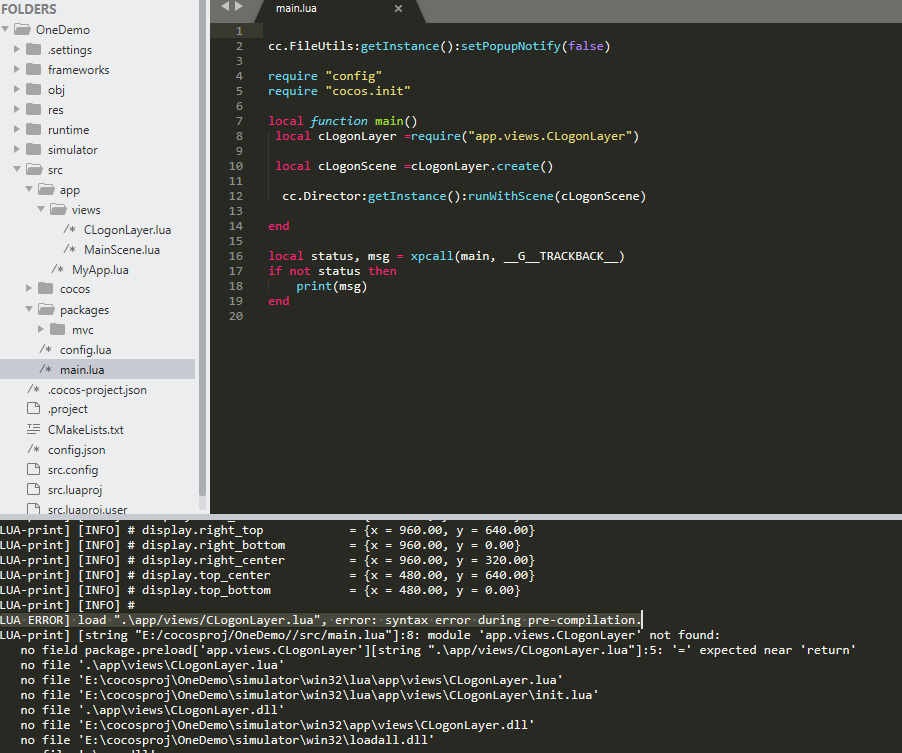
Task: Click line number 8 in gutter
Action: pyautogui.click(x=239, y=136)
